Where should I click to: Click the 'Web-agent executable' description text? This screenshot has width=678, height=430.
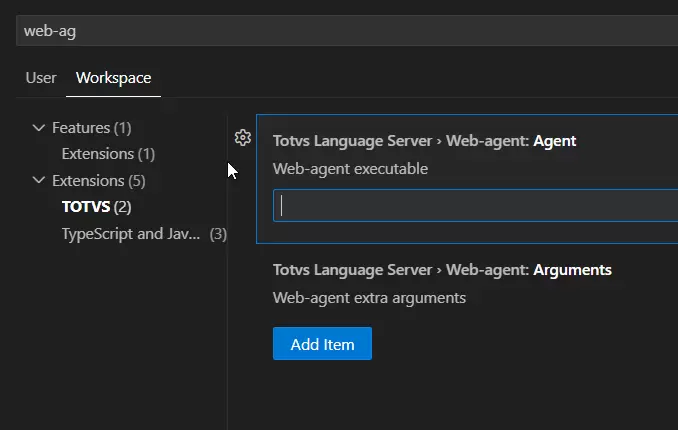coord(350,169)
